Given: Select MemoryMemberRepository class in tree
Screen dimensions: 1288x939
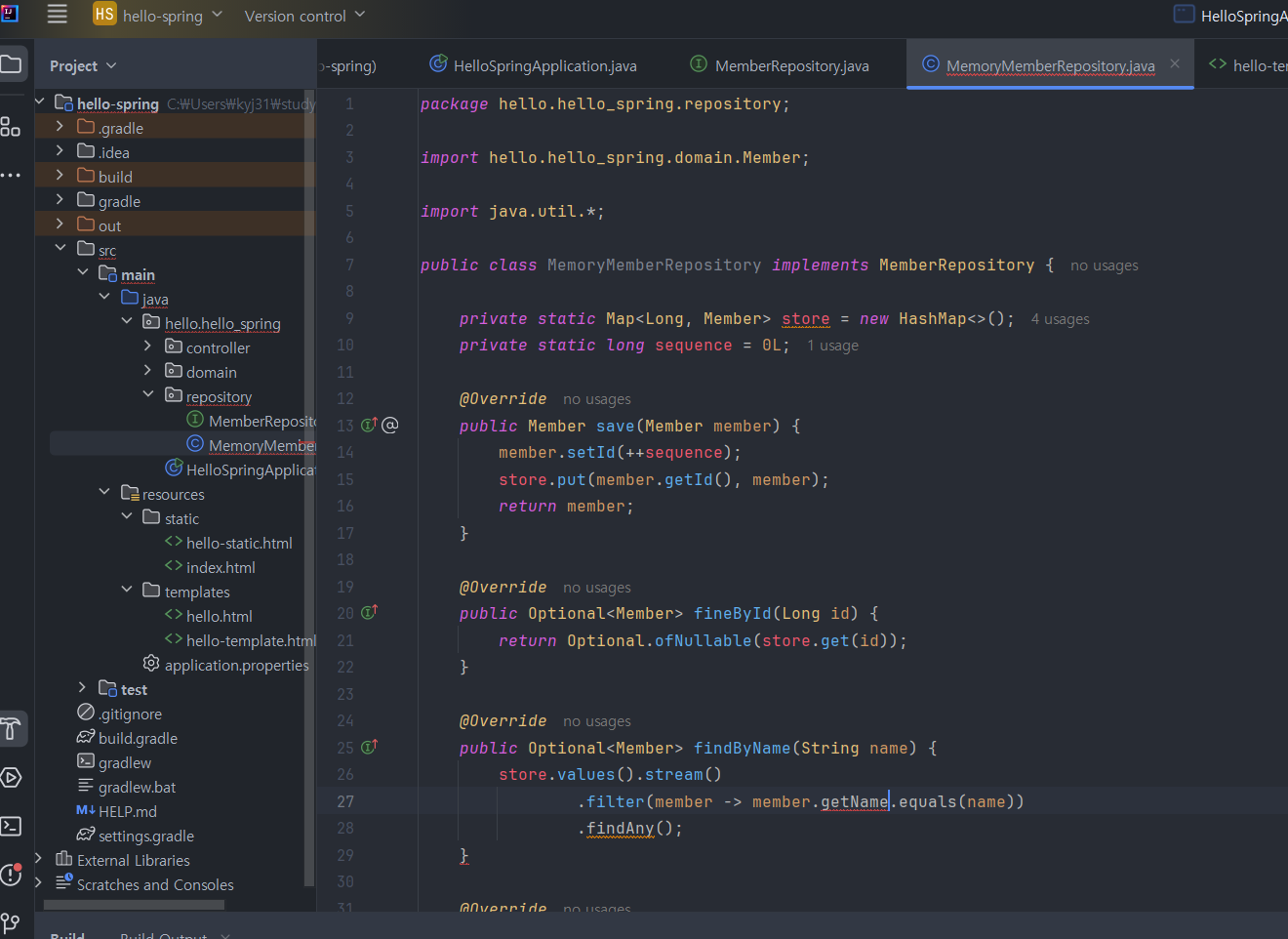Looking at the screenshot, I should click(x=251, y=445).
